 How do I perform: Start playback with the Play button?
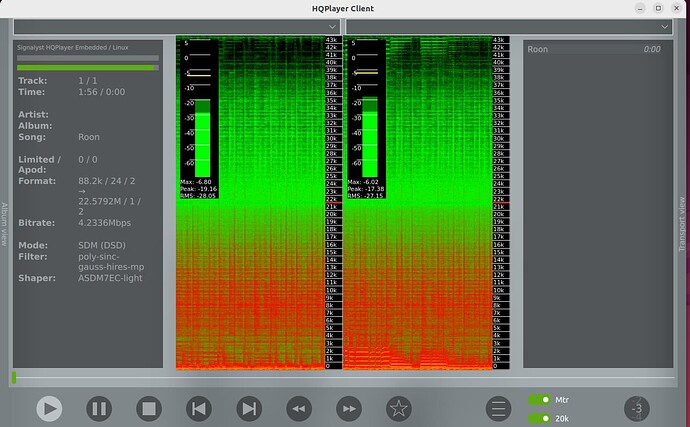point(49,409)
